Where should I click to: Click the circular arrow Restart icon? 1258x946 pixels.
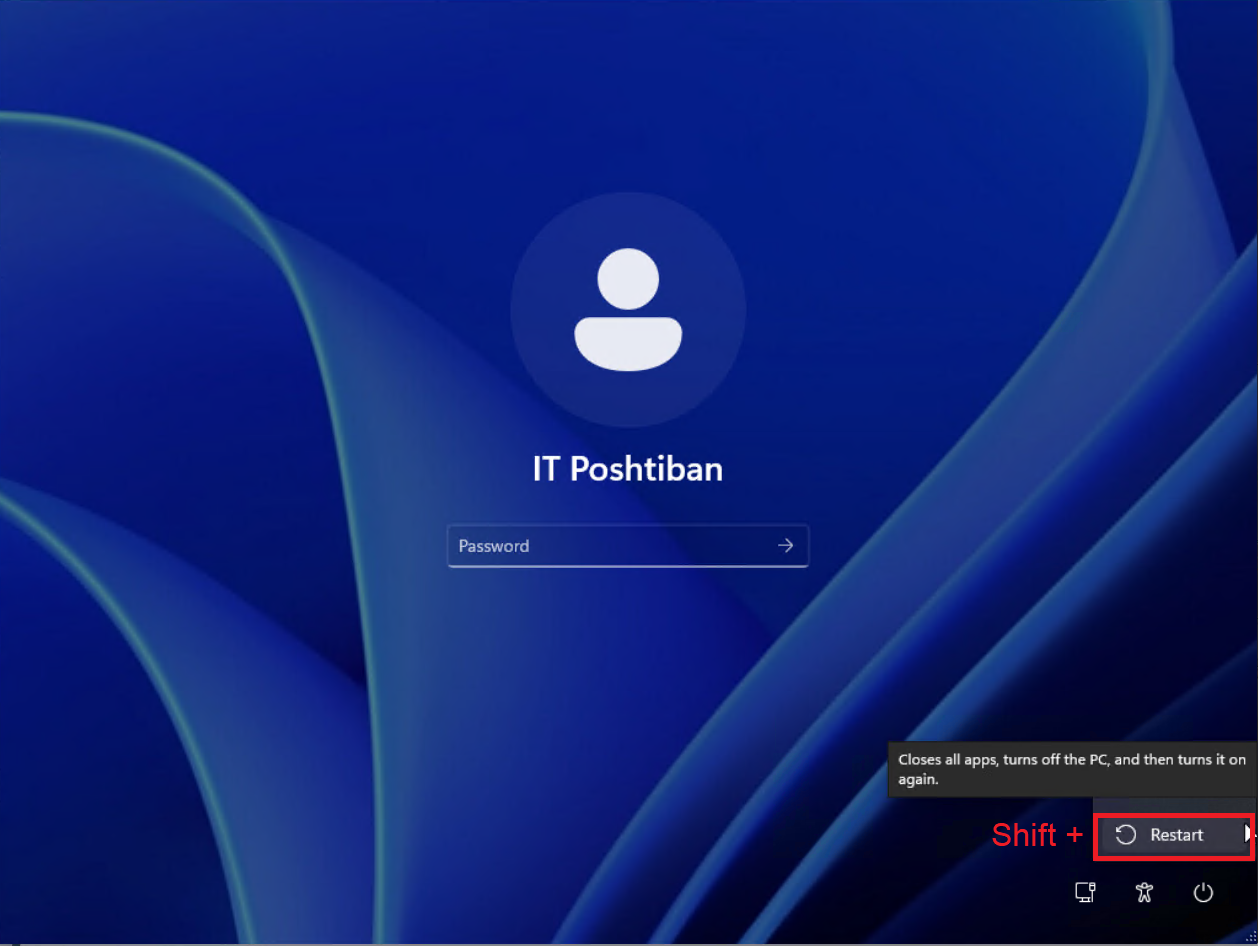pos(1126,835)
